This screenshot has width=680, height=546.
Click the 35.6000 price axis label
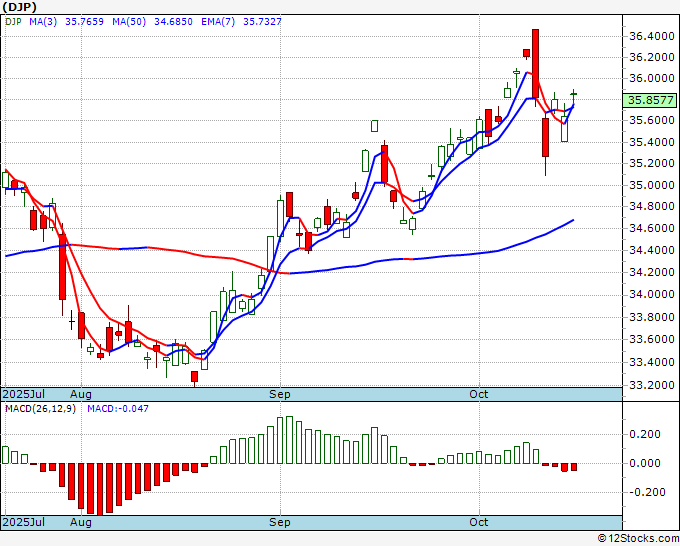click(652, 120)
